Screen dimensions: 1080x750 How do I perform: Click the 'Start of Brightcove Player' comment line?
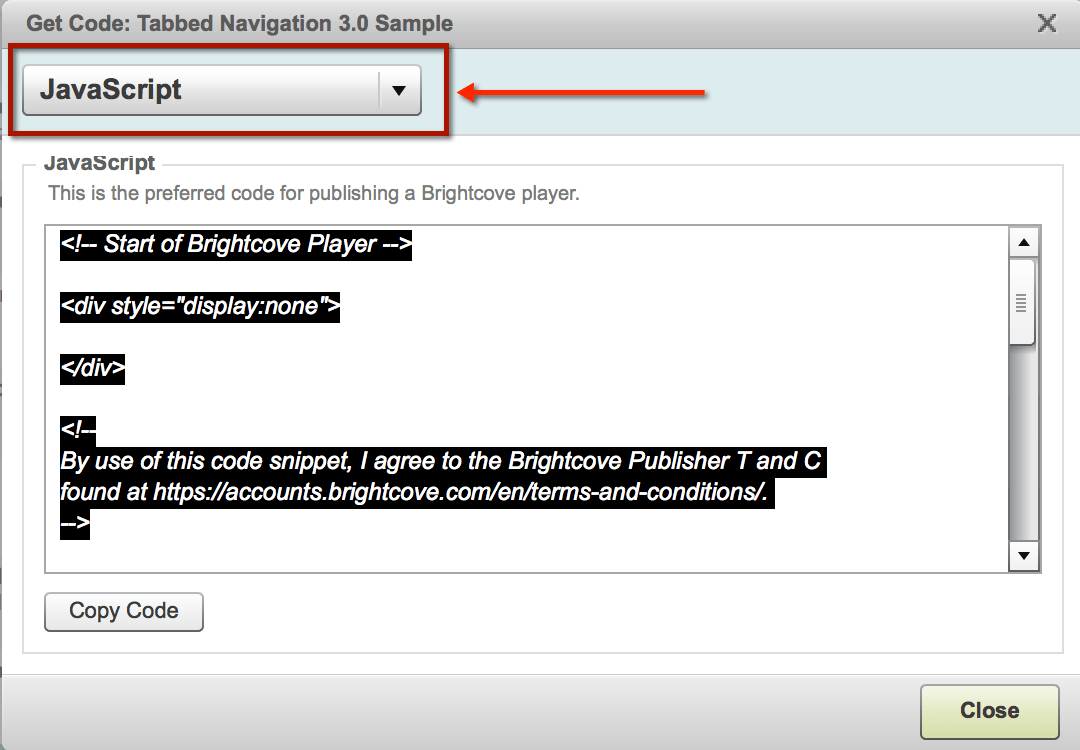coord(236,244)
